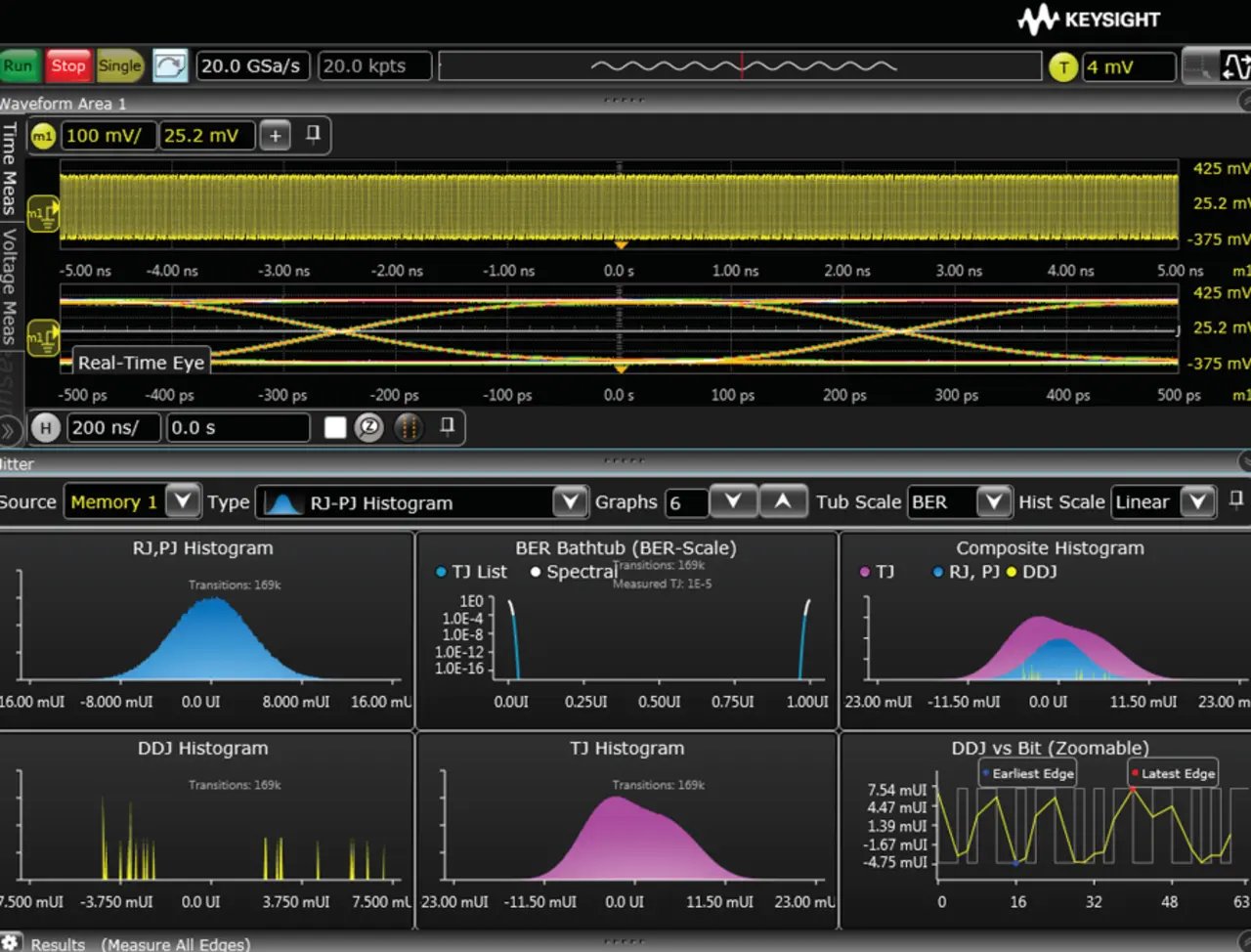Open the Type RJ-PJ Histogram dropdown

(x=569, y=502)
